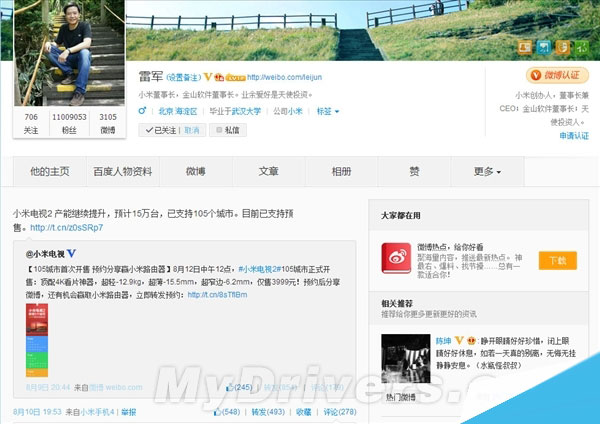Click the 武汉大学 school link
The height and width of the screenshot is (424, 600).
click(246, 111)
